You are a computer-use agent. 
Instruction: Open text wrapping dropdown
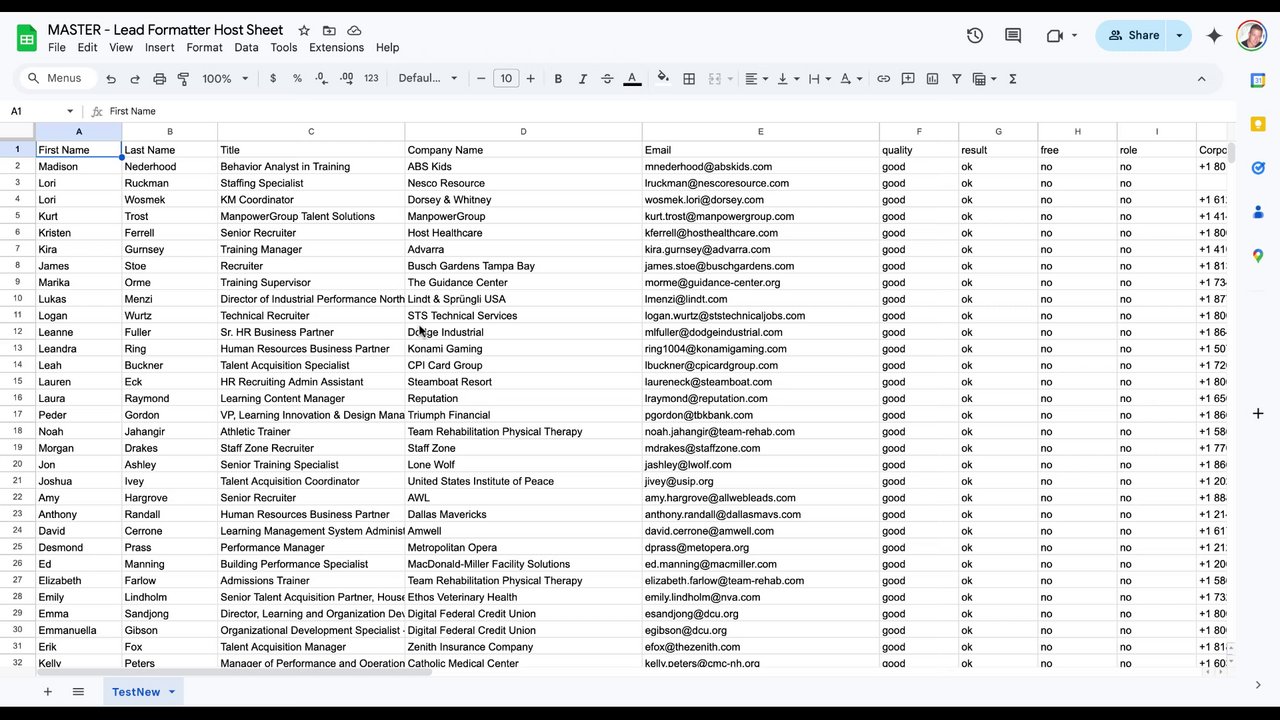(819, 79)
